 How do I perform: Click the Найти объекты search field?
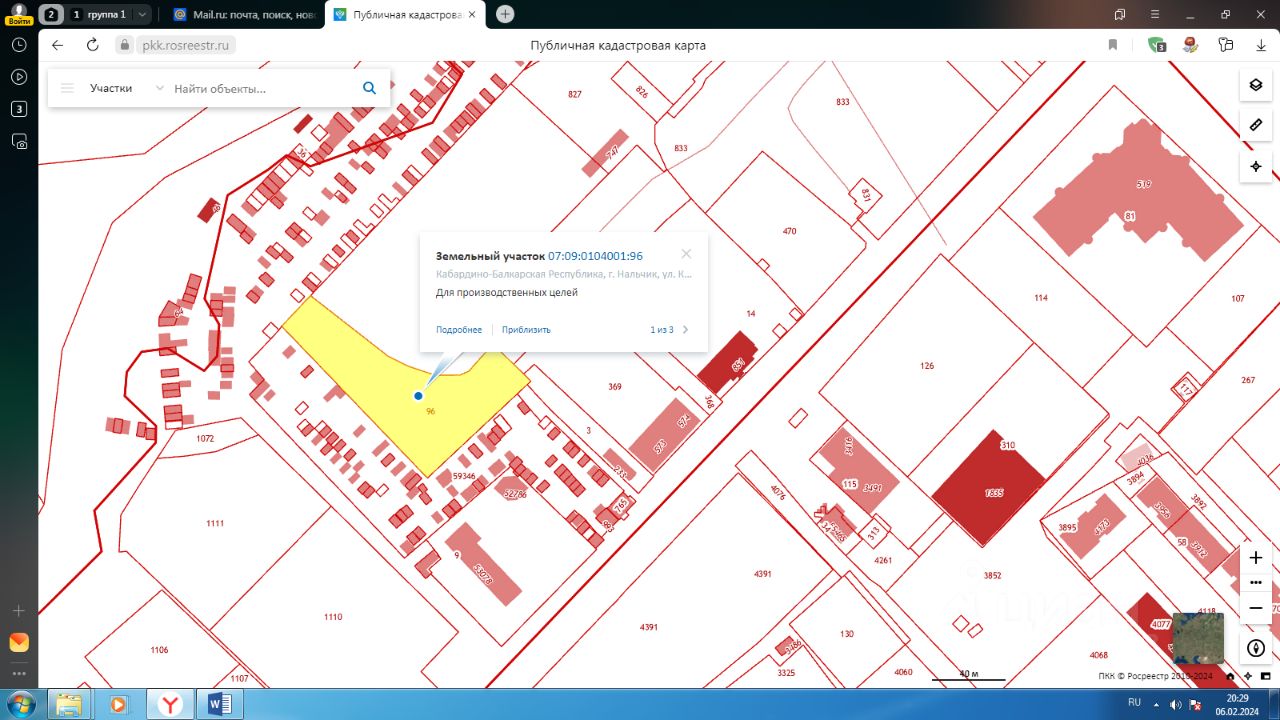(x=260, y=88)
